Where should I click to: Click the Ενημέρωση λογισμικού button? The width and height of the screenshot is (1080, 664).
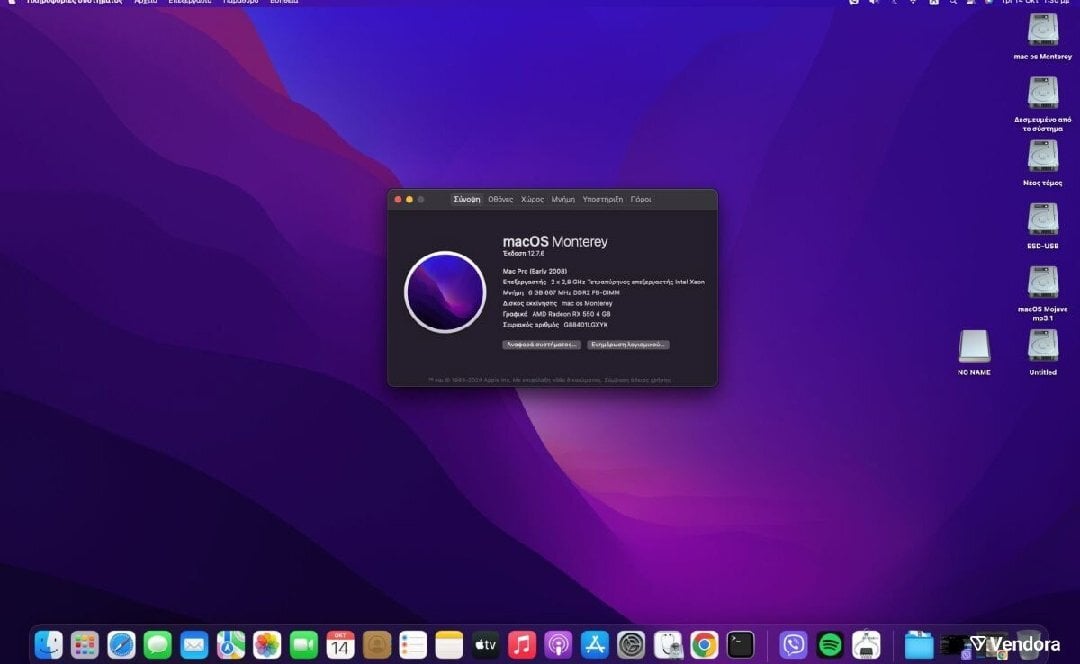(628, 344)
